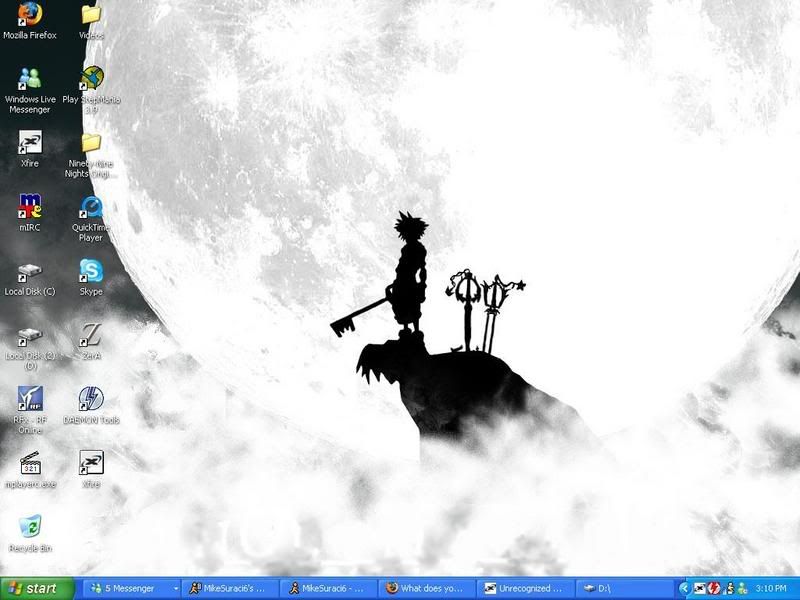Select the Skype desktop shortcut
The image size is (800, 600).
tap(91, 277)
